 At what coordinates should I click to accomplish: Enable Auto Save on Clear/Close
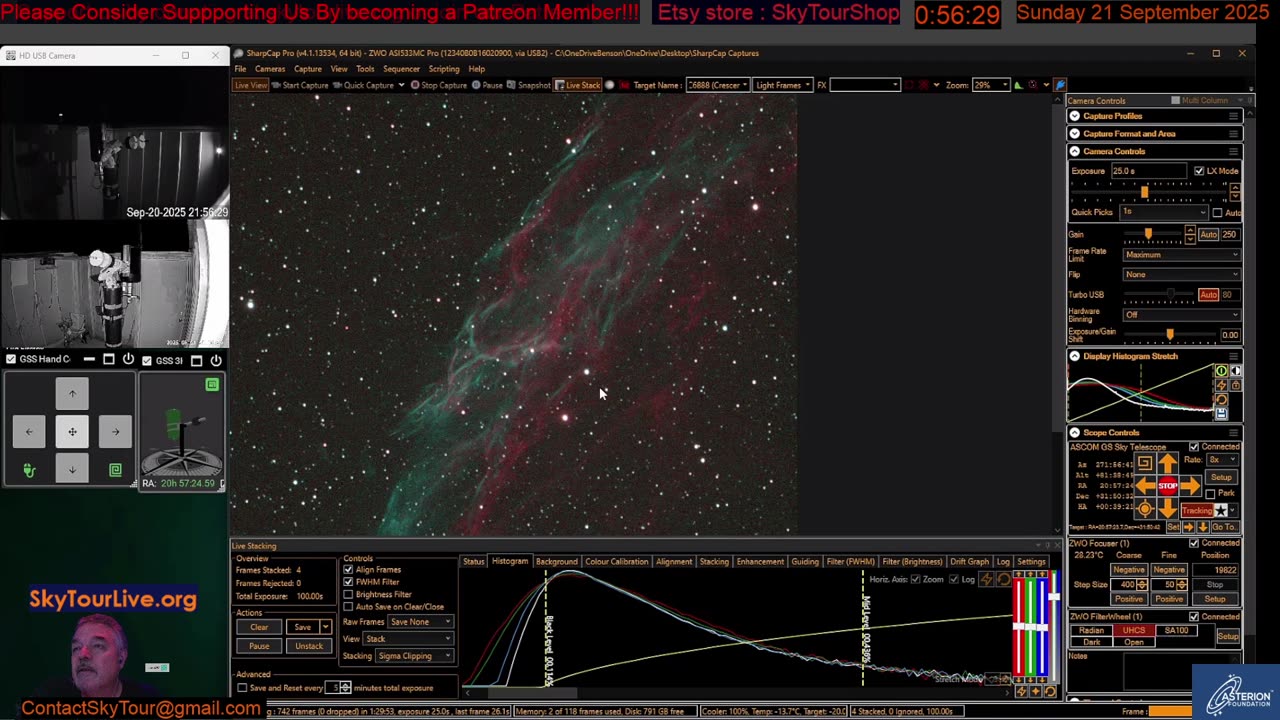click(348, 606)
